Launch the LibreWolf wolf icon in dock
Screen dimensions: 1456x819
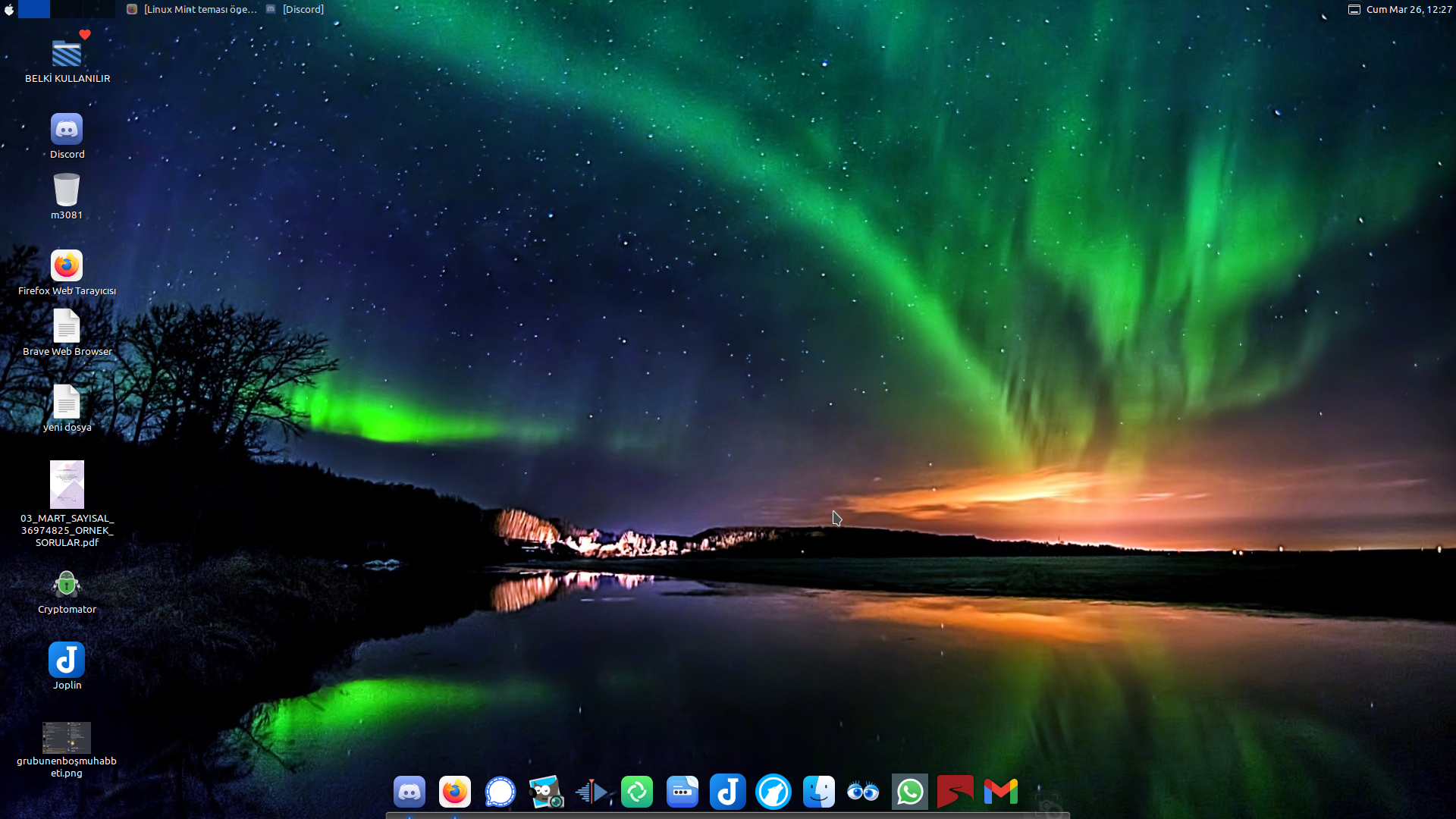[x=773, y=792]
